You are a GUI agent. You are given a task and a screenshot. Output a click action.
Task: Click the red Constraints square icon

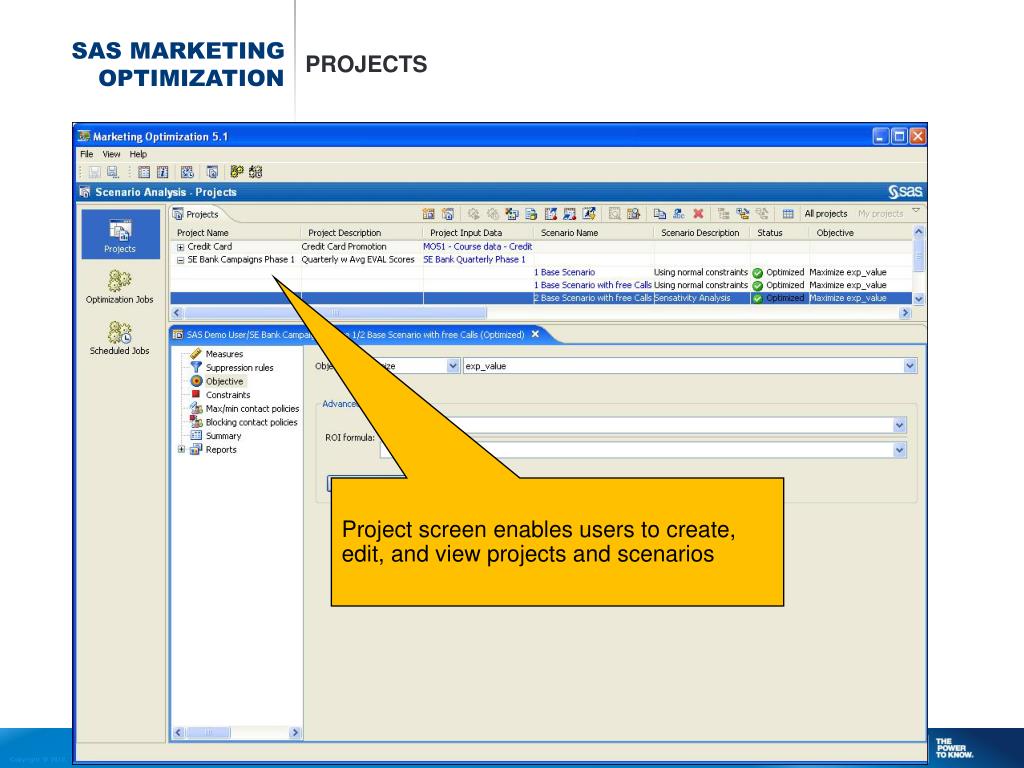click(195, 394)
